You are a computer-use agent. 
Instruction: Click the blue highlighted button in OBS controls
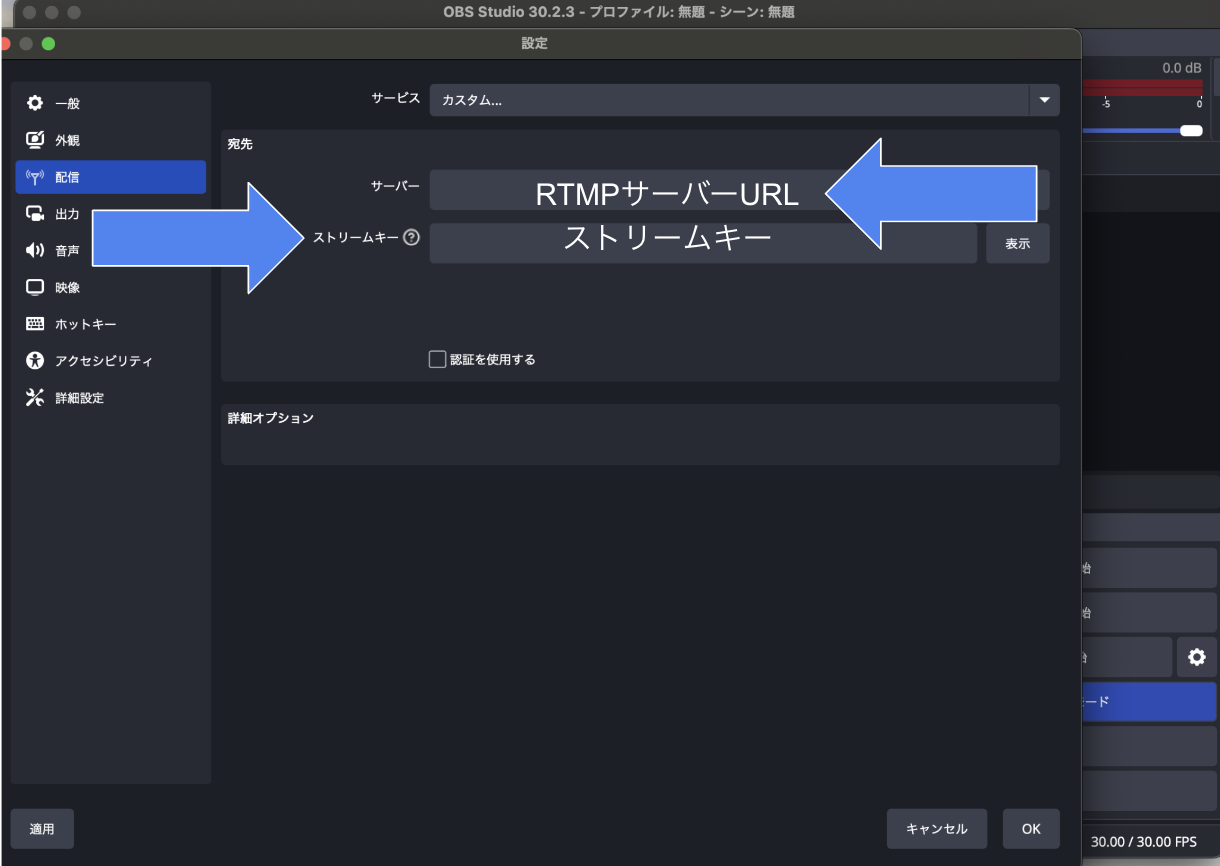coord(1149,702)
